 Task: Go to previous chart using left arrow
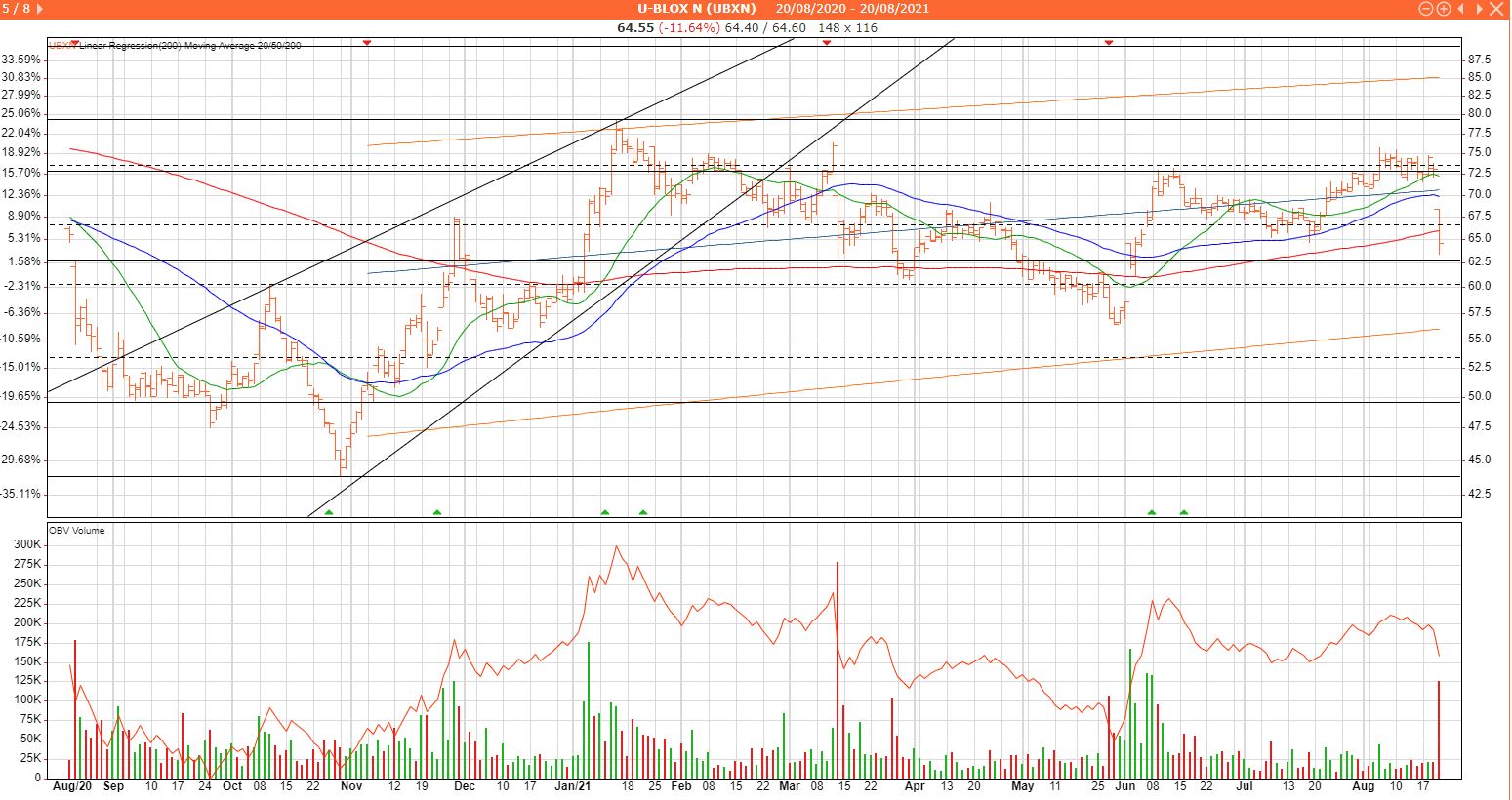tap(1461, 9)
